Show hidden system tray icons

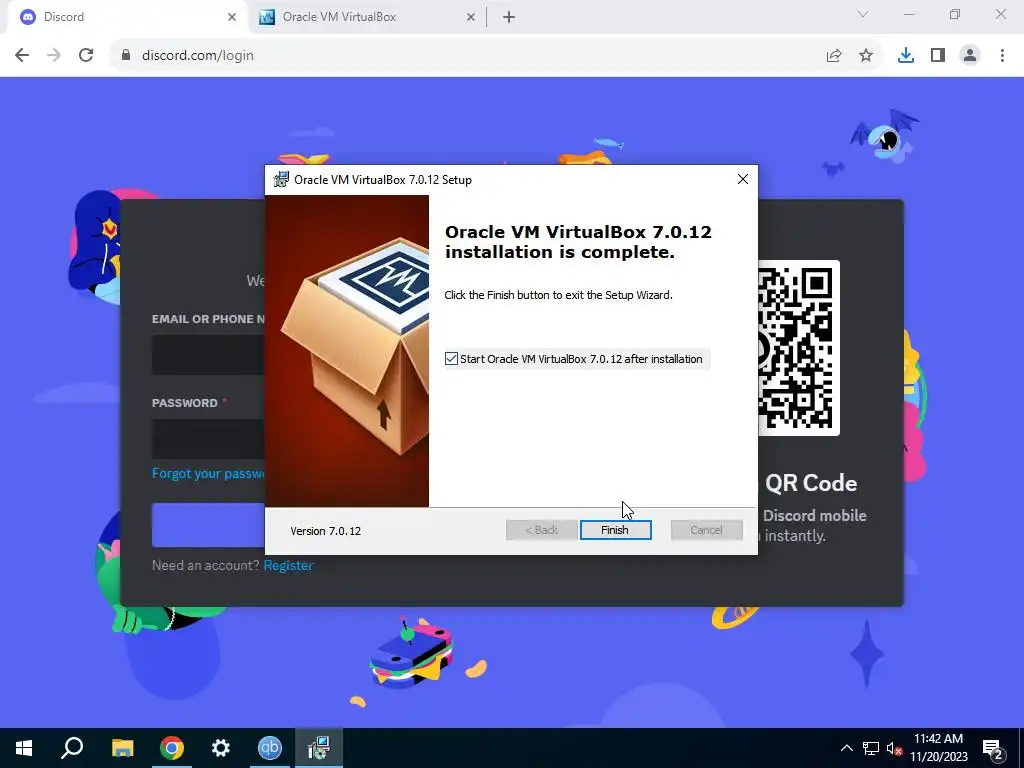tap(846, 748)
